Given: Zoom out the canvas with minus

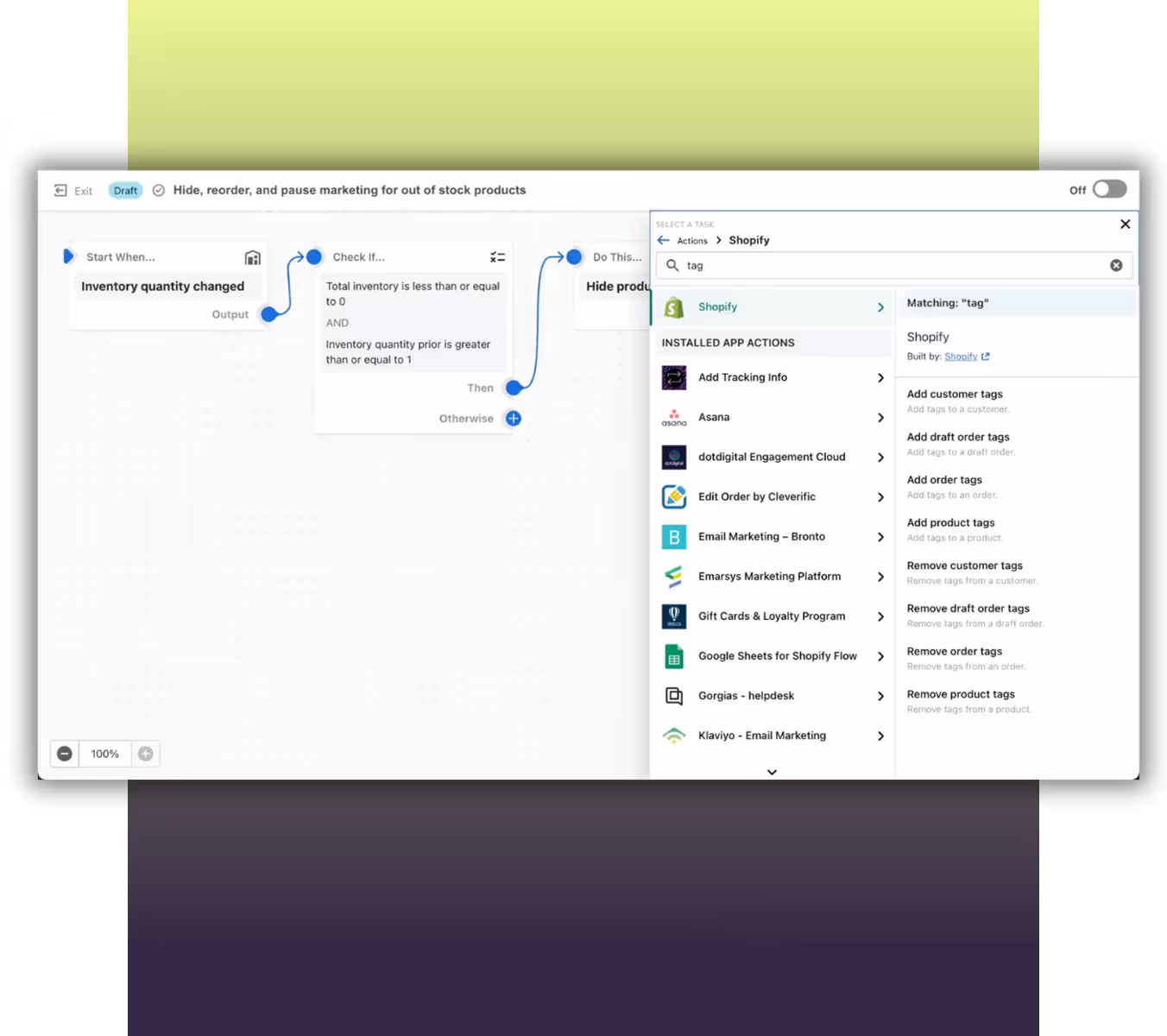Looking at the screenshot, I should pyautogui.click(x=65, y=754).
